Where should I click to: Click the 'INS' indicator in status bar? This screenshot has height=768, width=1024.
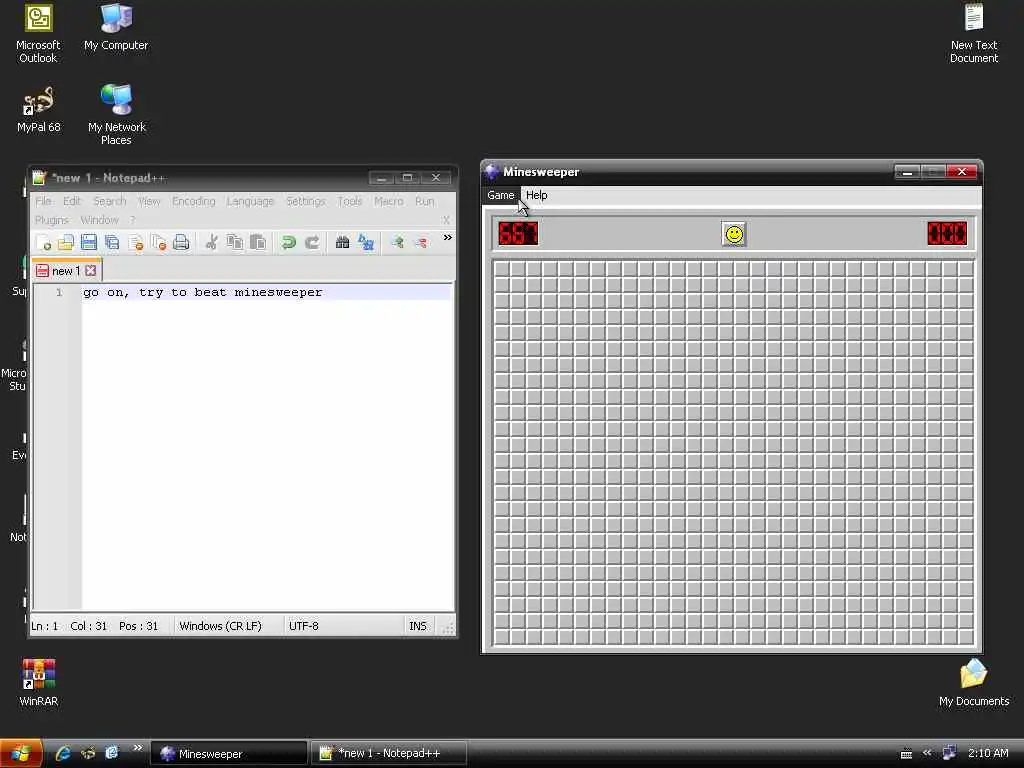click(417, 626)
